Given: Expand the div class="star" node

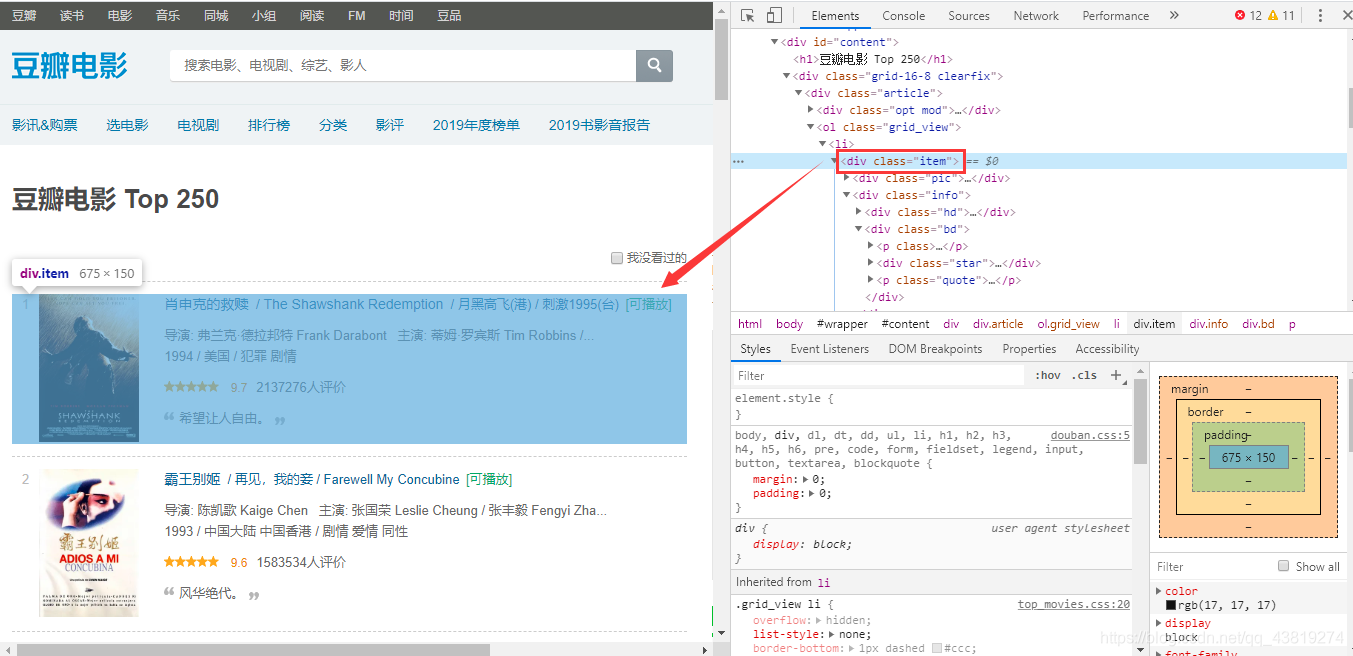Looking at the screenshot, I should (x=870, y=263).
